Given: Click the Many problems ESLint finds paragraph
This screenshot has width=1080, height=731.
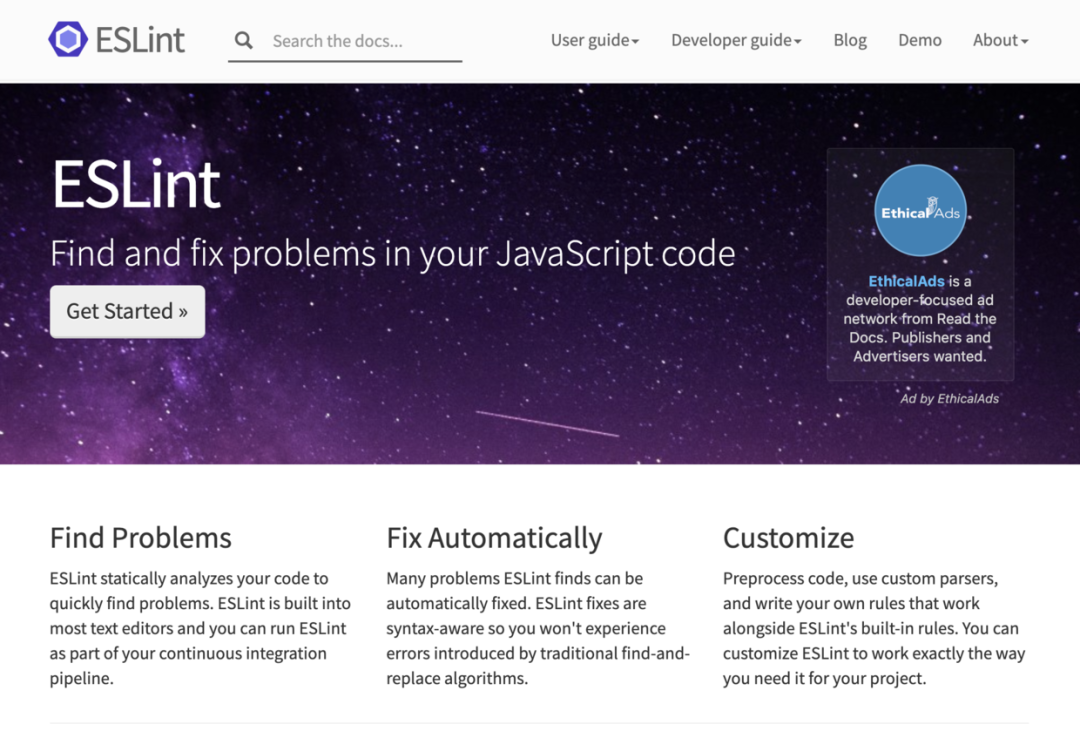Looking at the screenshot, I should coord(538,628).
